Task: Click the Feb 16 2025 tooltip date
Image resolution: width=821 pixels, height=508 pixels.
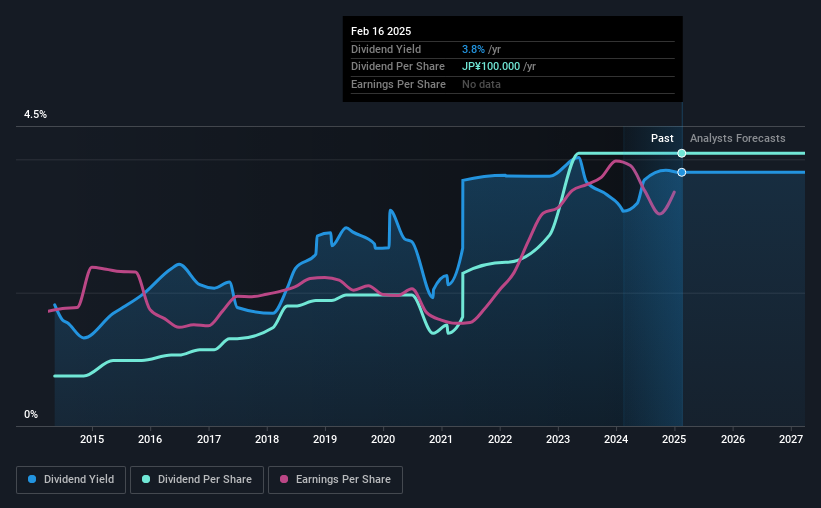Action: pos(381,31)
